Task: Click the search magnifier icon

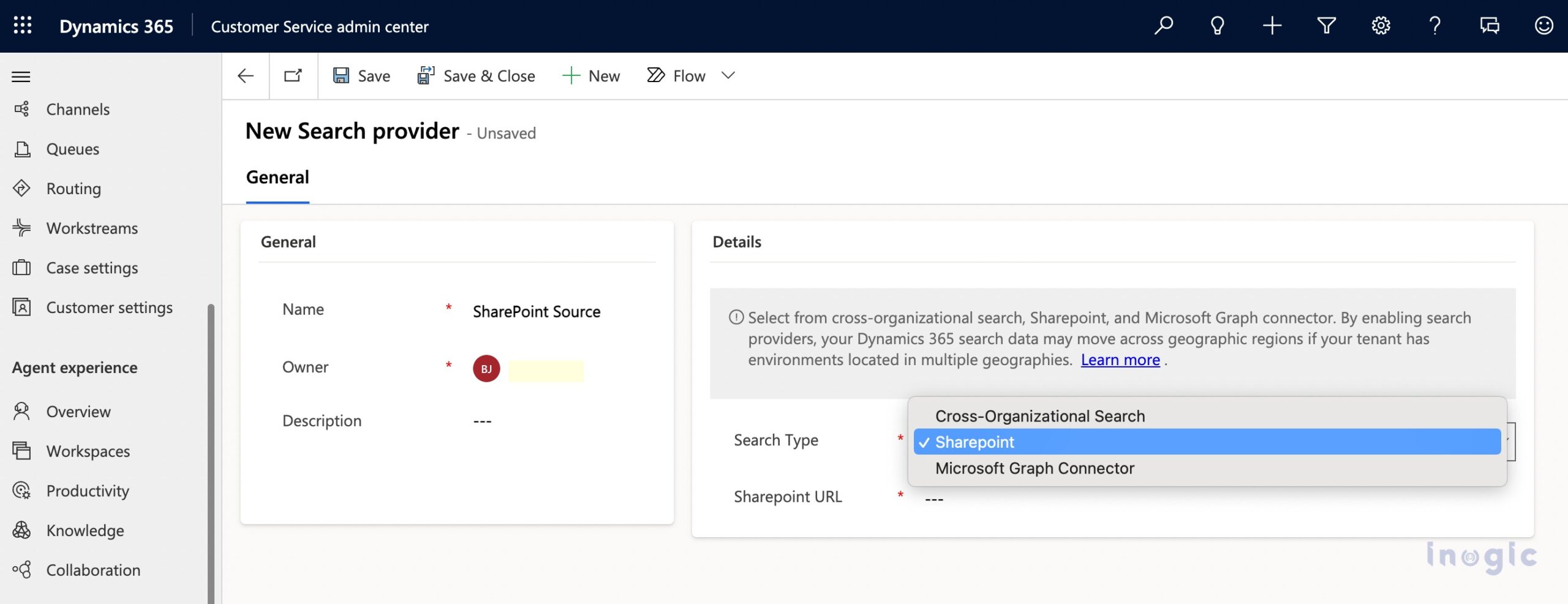Action: pos(1163,26)
